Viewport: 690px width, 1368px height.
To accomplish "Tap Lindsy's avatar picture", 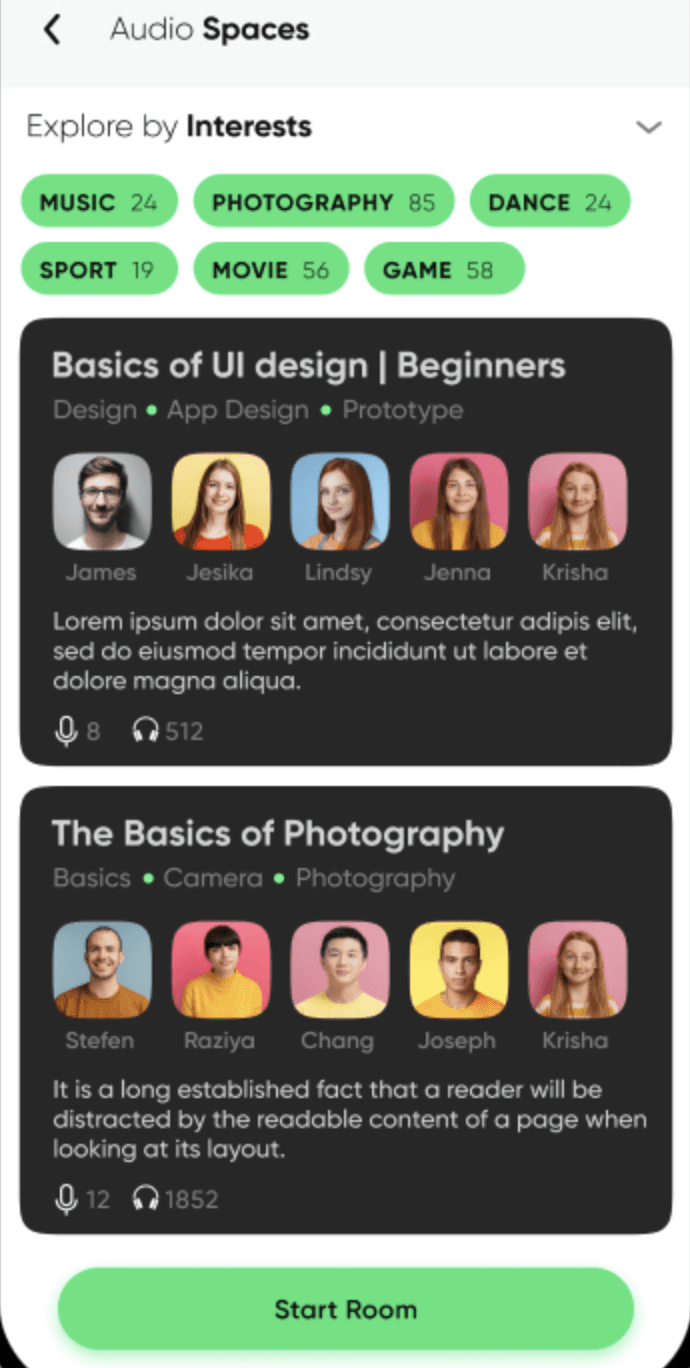I will pyautogui.click(x=340, y=502).
